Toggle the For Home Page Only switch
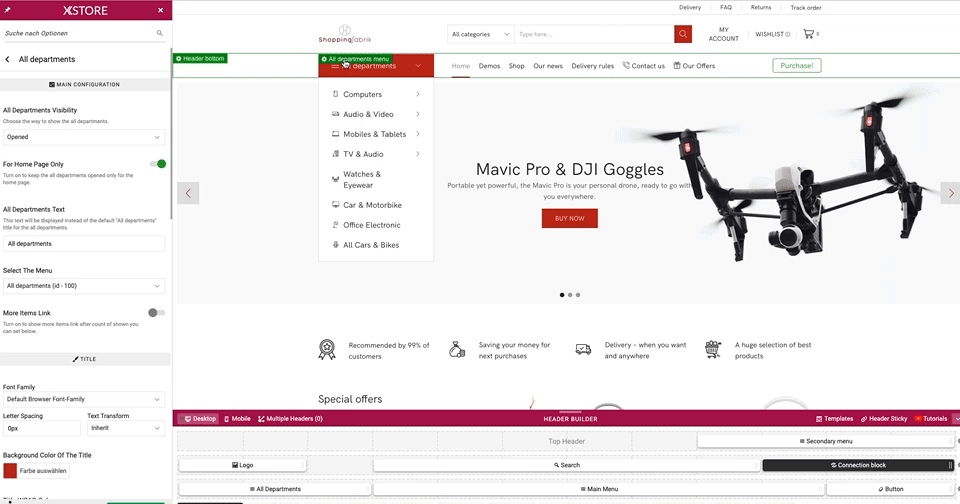The image size is (960, 504). point(157,164)
